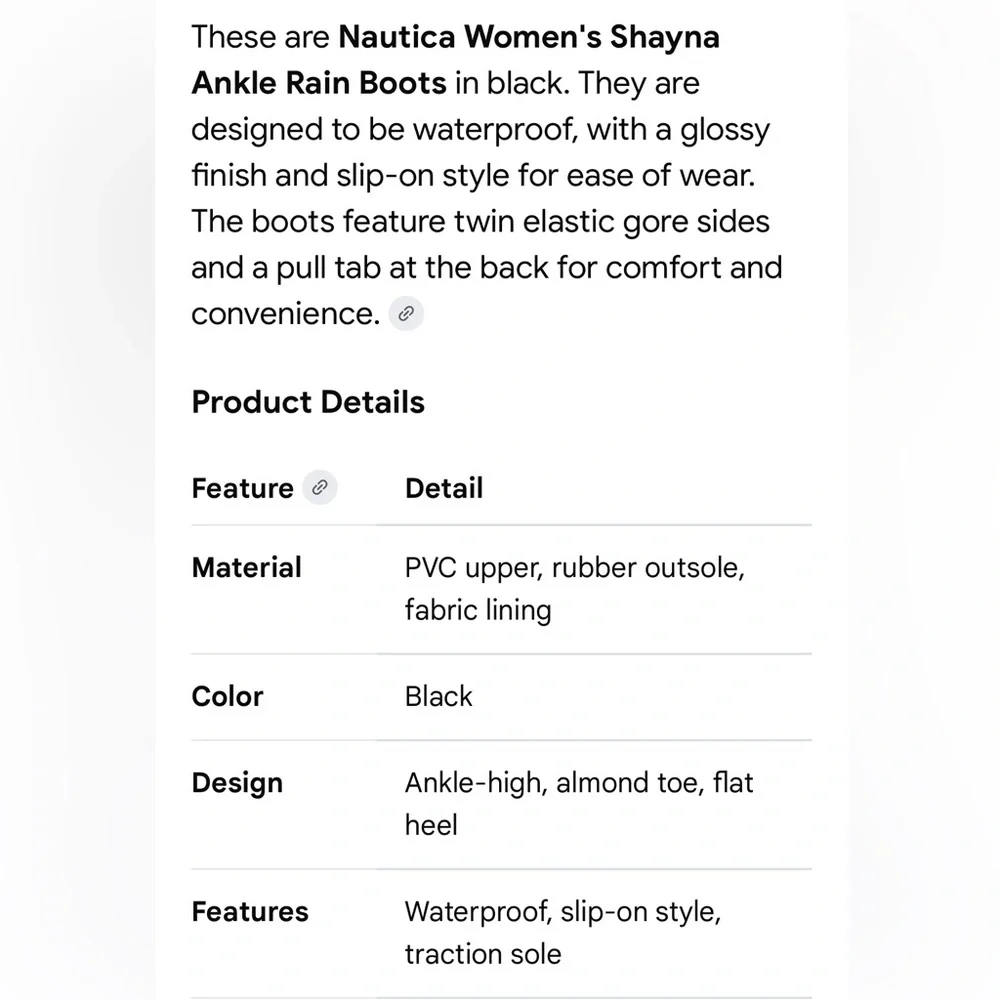
Task: Click the "Design" row label
Action: (237, 783)
